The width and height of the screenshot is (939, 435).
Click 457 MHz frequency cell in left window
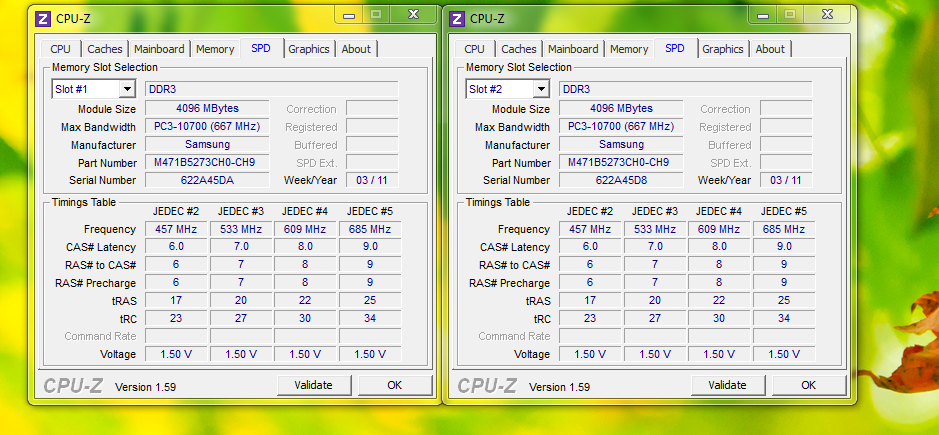pos(176,229)
